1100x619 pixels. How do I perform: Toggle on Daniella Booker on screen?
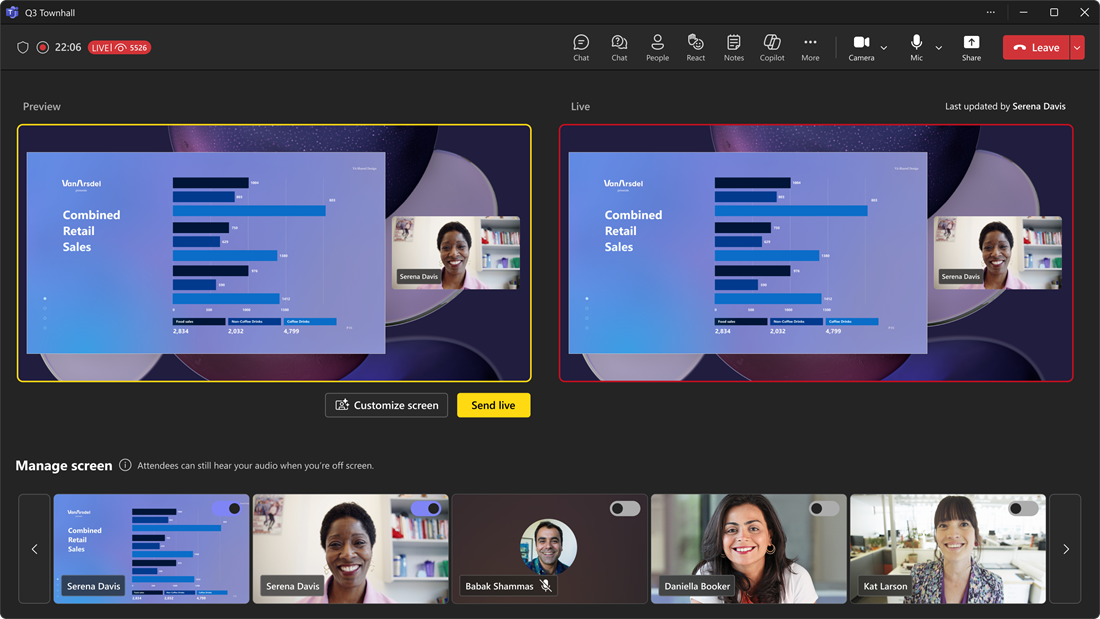point(824,508)
